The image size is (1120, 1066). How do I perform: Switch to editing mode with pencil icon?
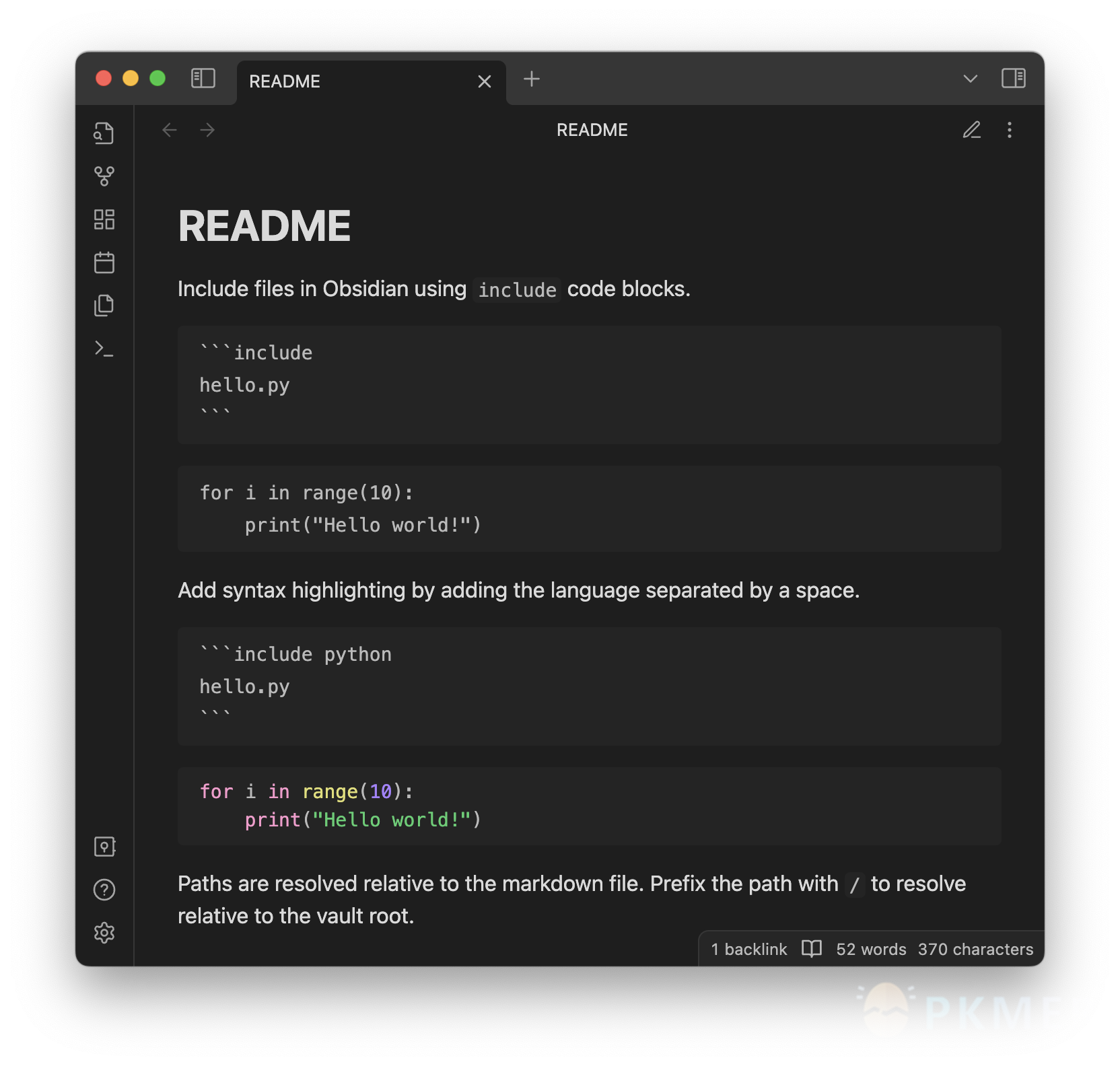click(971, 130)
